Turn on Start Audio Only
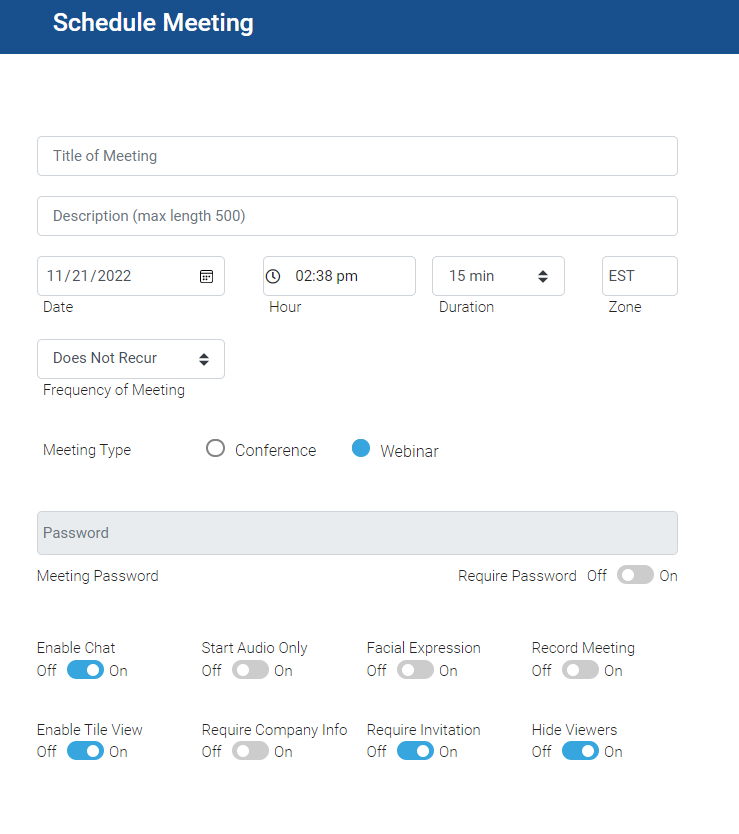 pyautogui.click(x=249, y=670)
